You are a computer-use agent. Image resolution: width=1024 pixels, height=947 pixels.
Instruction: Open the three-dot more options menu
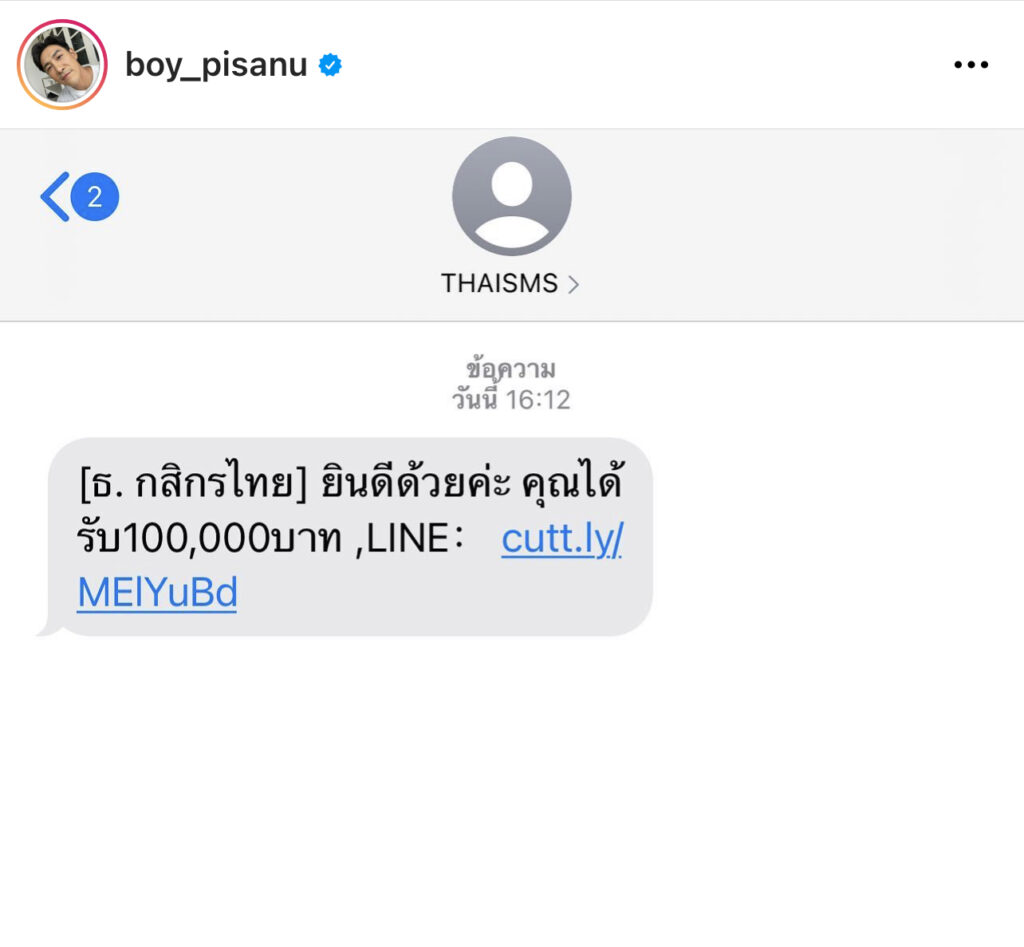[970, 65]
